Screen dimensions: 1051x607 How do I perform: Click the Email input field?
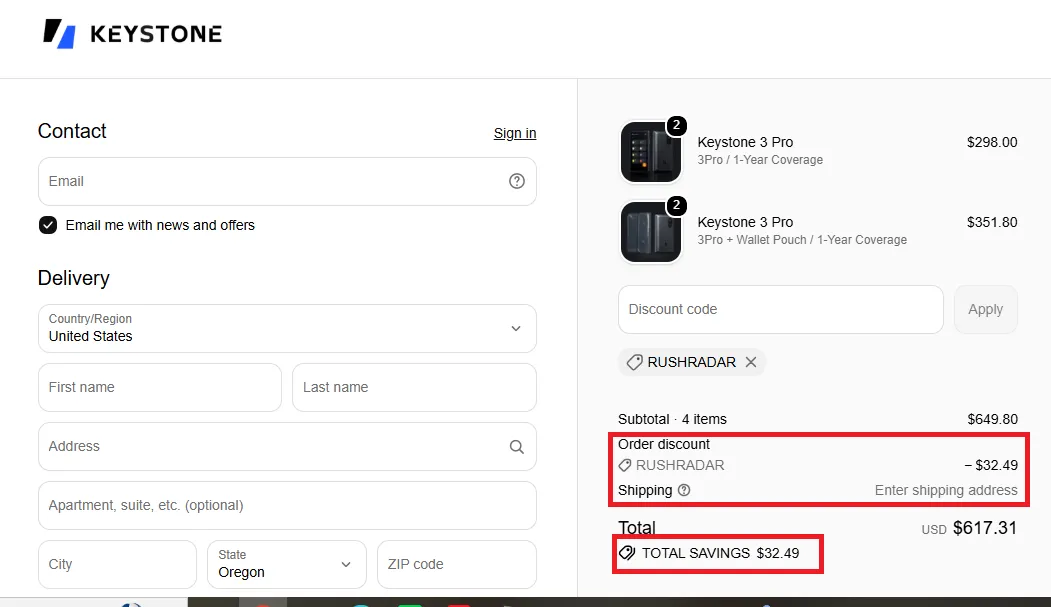(287, 181)
